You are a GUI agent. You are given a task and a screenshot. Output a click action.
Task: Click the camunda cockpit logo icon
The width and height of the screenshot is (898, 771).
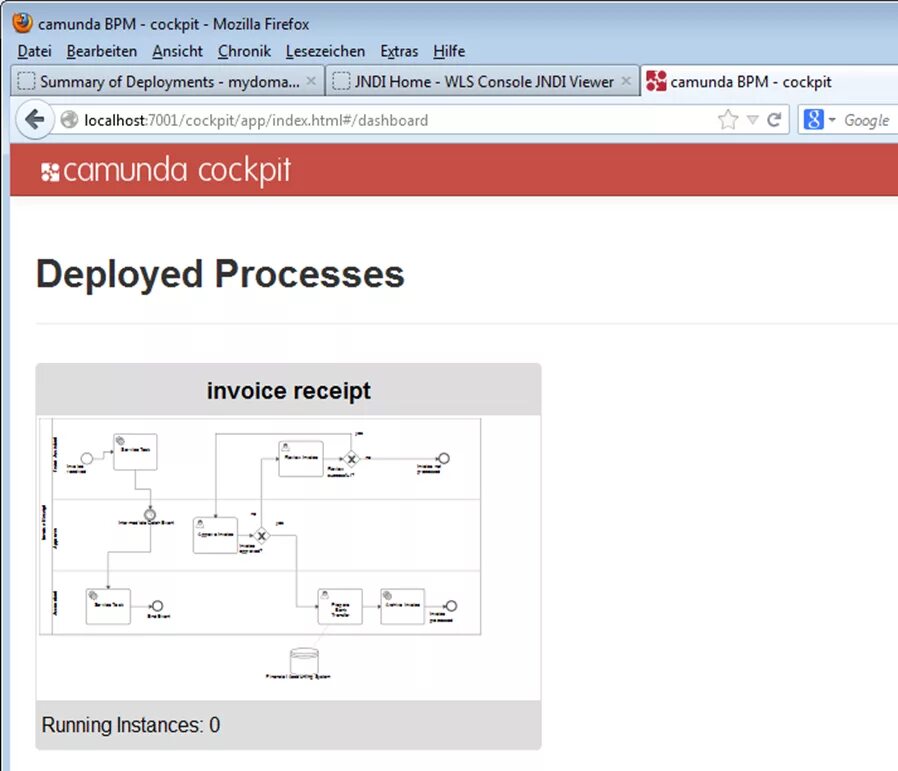(x=50, y=172)
